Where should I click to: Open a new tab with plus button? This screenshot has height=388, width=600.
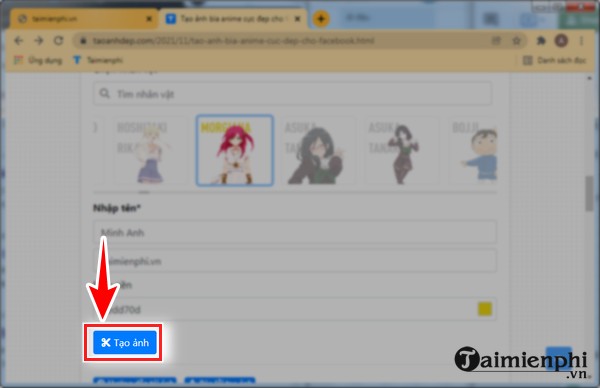coord(321,18)
